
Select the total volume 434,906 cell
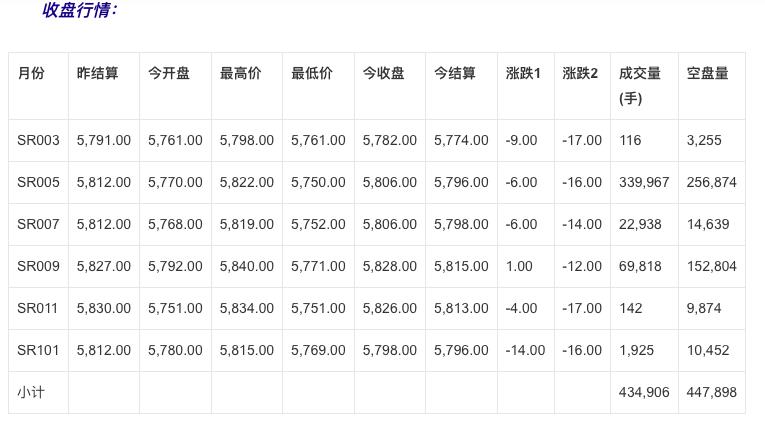[644, 393]
